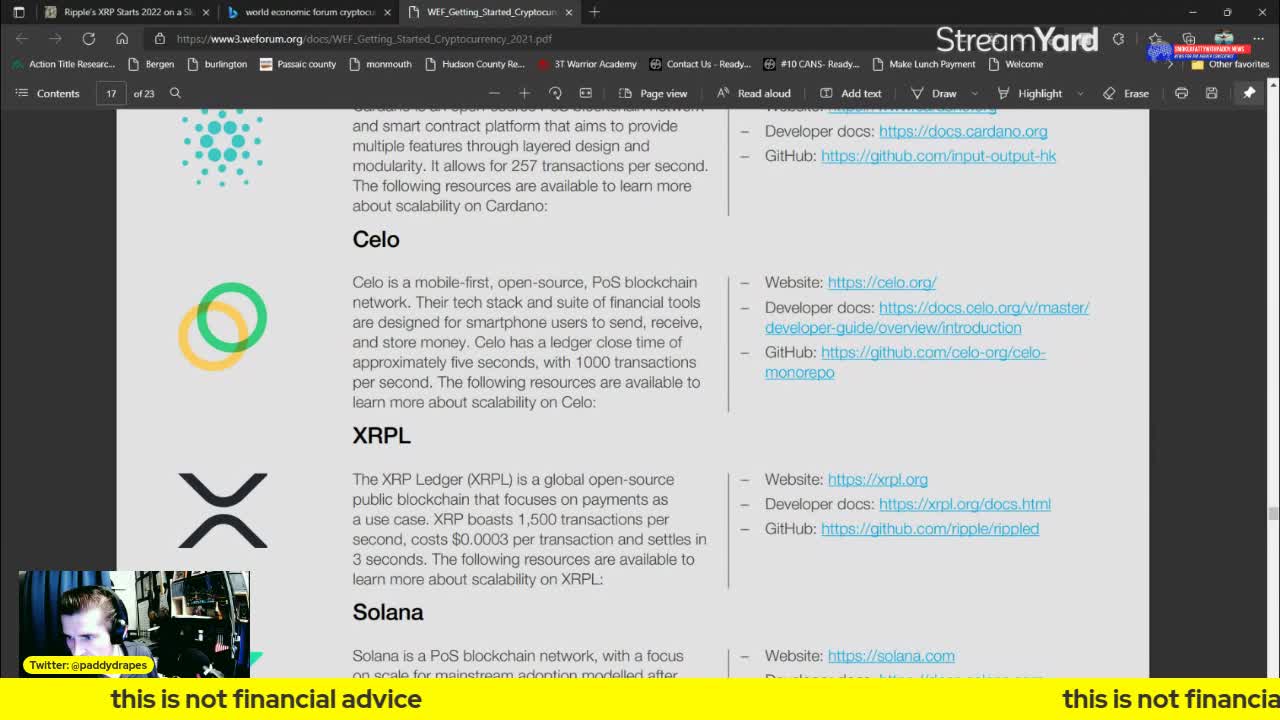Viewport: 1280px width, 720px height.
Task: Open the xrpl.org/docs.html link
Action: pos(965,505)
